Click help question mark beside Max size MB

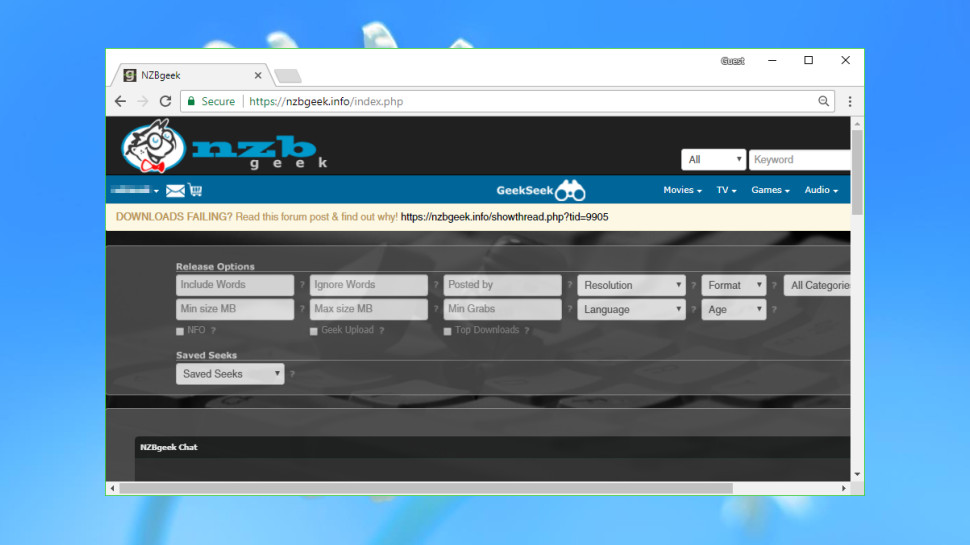coord(436,309)
